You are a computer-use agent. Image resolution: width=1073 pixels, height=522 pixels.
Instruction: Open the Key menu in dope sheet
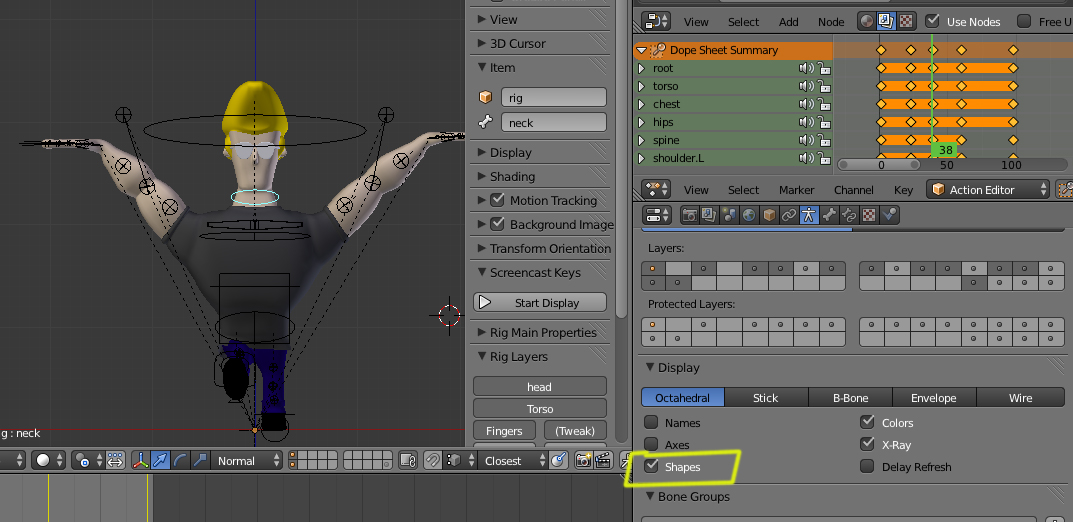[x=903, y=190]
